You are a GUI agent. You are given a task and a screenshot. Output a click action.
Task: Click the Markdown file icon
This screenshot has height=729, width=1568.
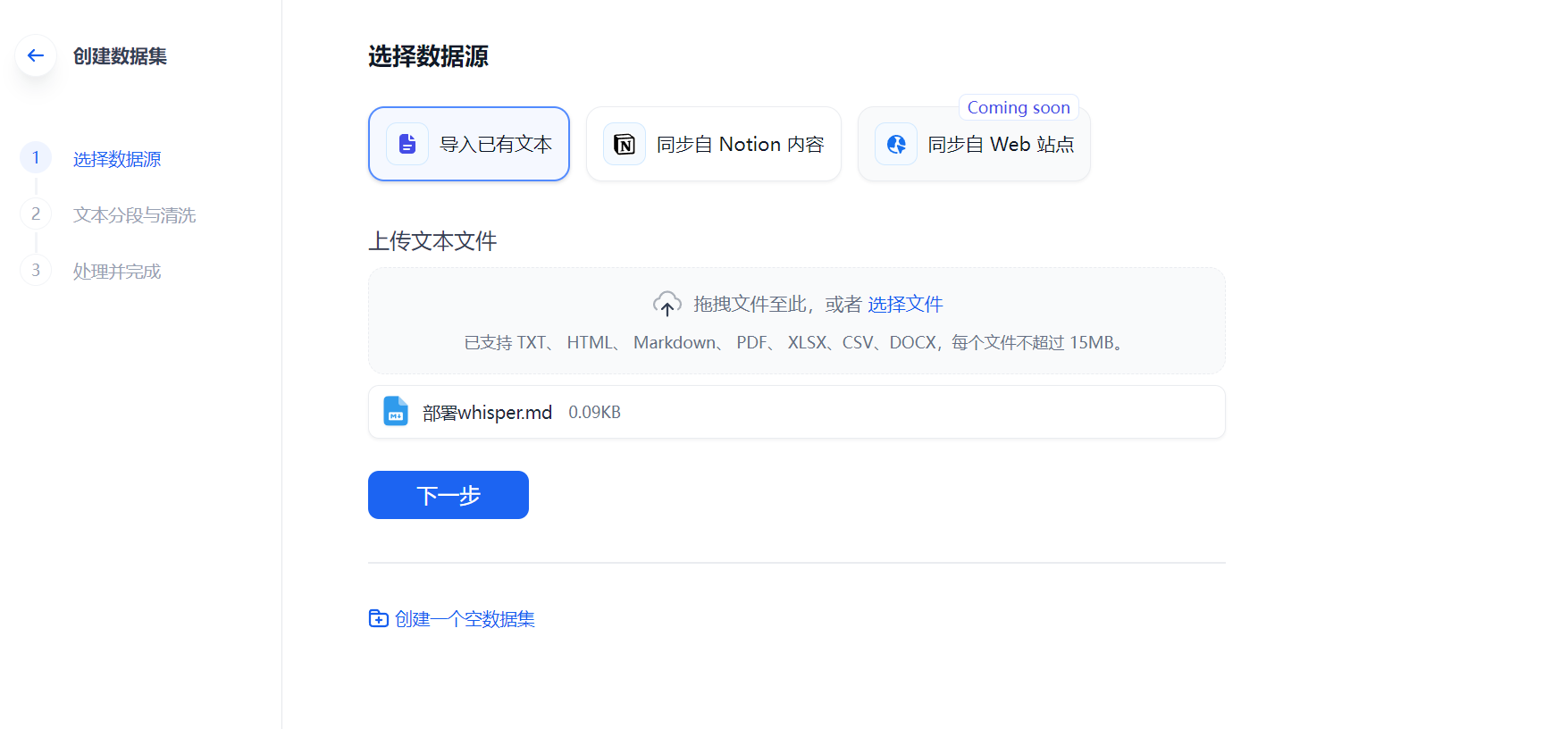tap(396, 412)
